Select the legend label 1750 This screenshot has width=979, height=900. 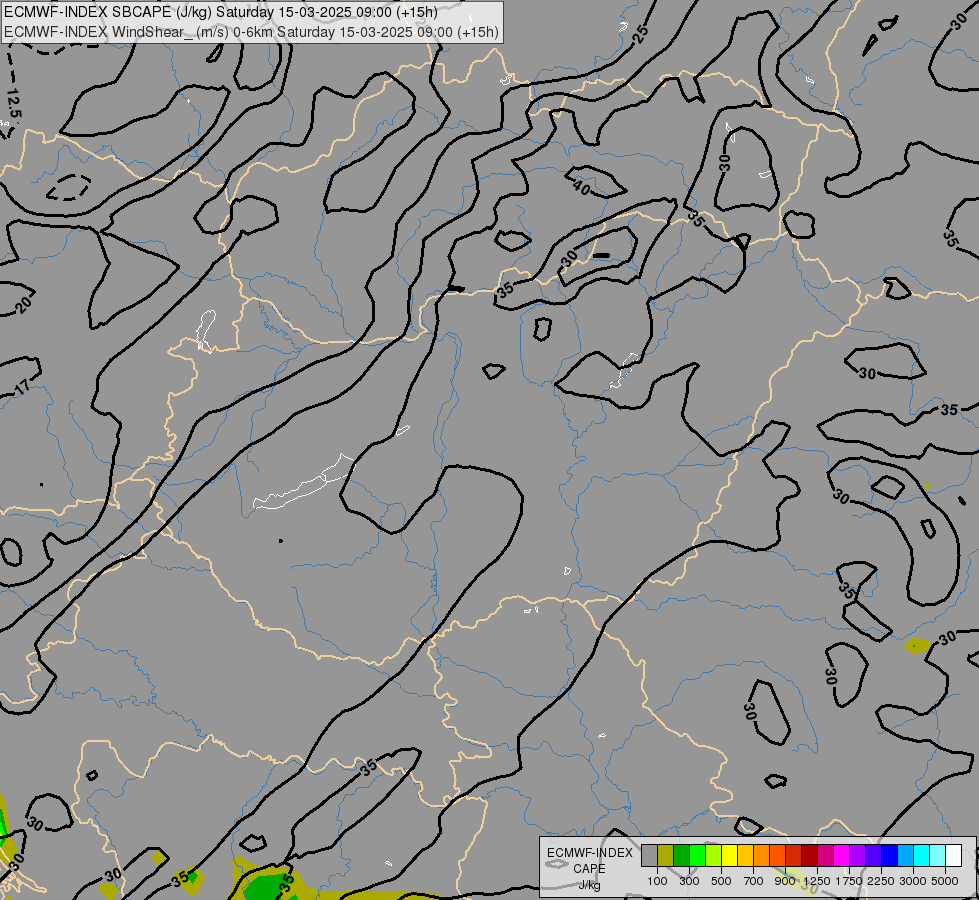click(849, 881)
